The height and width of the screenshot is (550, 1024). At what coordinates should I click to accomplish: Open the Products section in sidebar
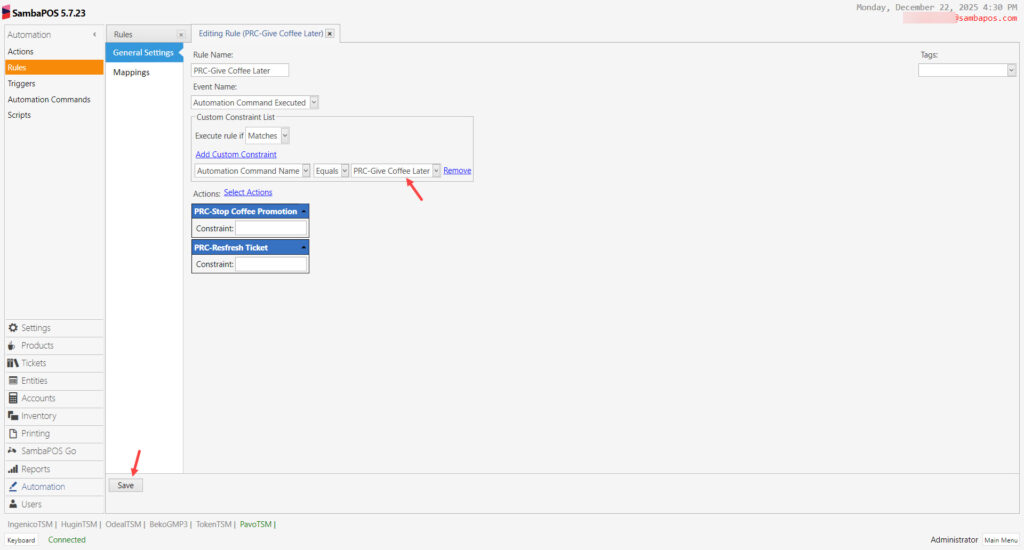37,346
